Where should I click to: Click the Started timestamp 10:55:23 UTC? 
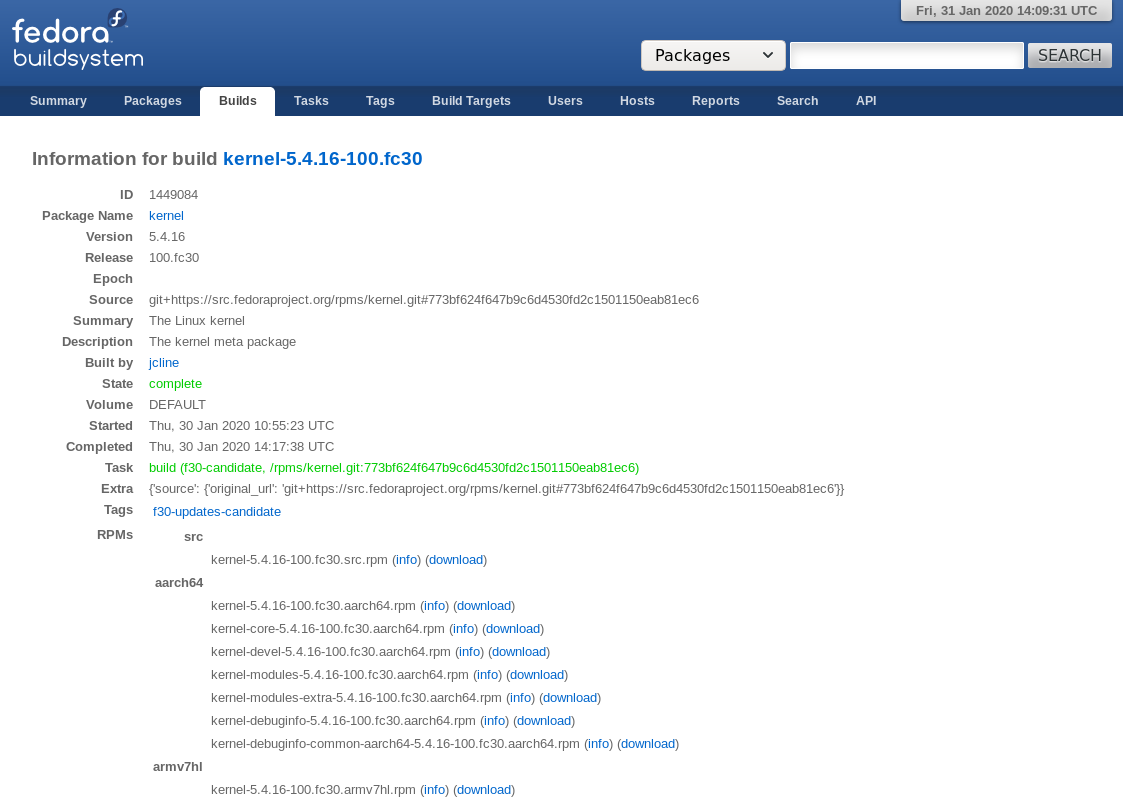[x=241, y=425]
